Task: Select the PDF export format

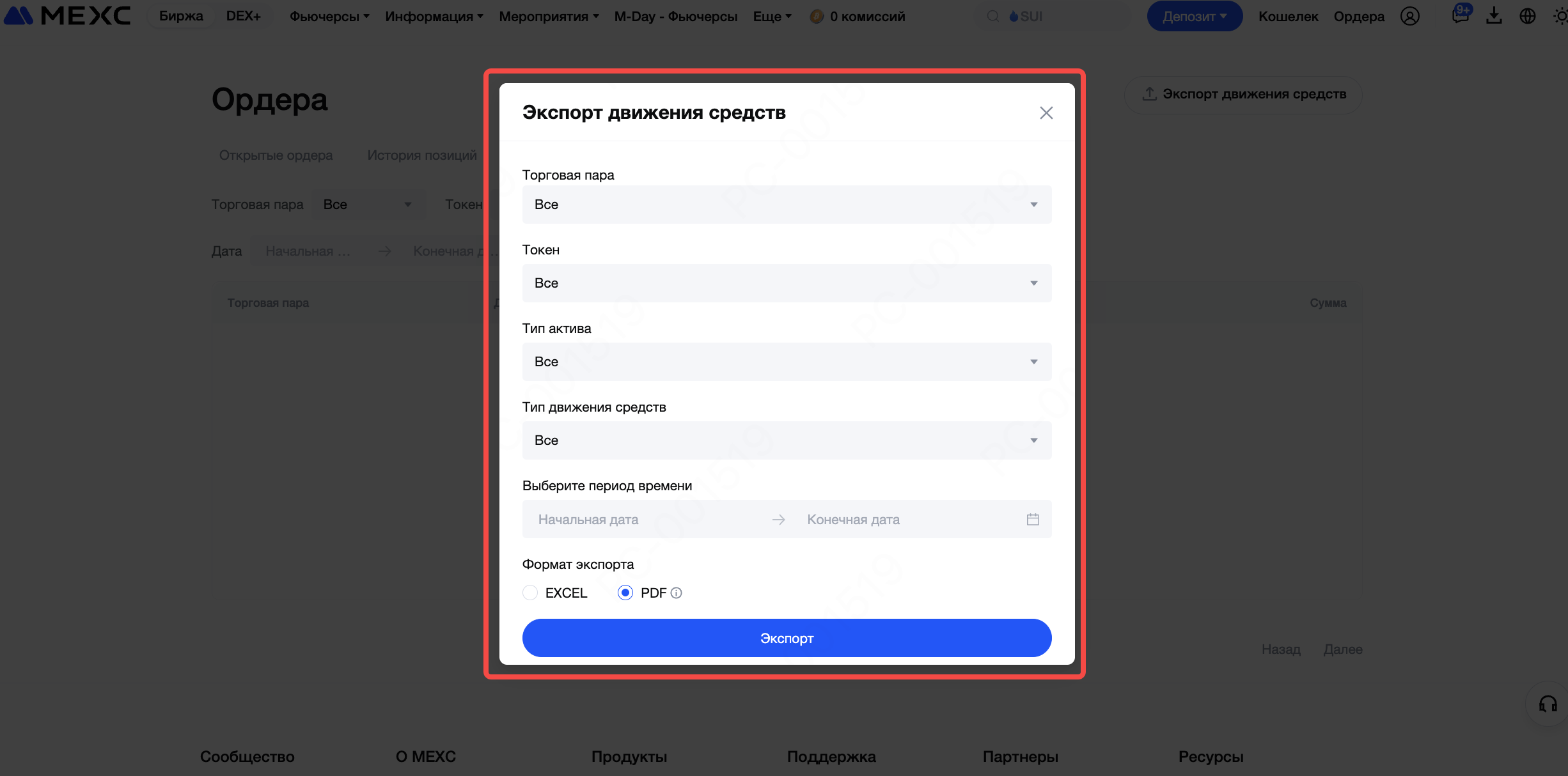Action: point(625,593)
